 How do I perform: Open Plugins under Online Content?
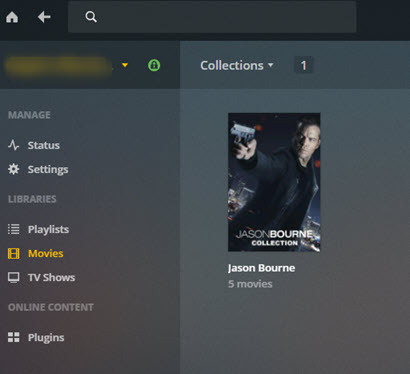pyautogui.click(x=46, y=337)
